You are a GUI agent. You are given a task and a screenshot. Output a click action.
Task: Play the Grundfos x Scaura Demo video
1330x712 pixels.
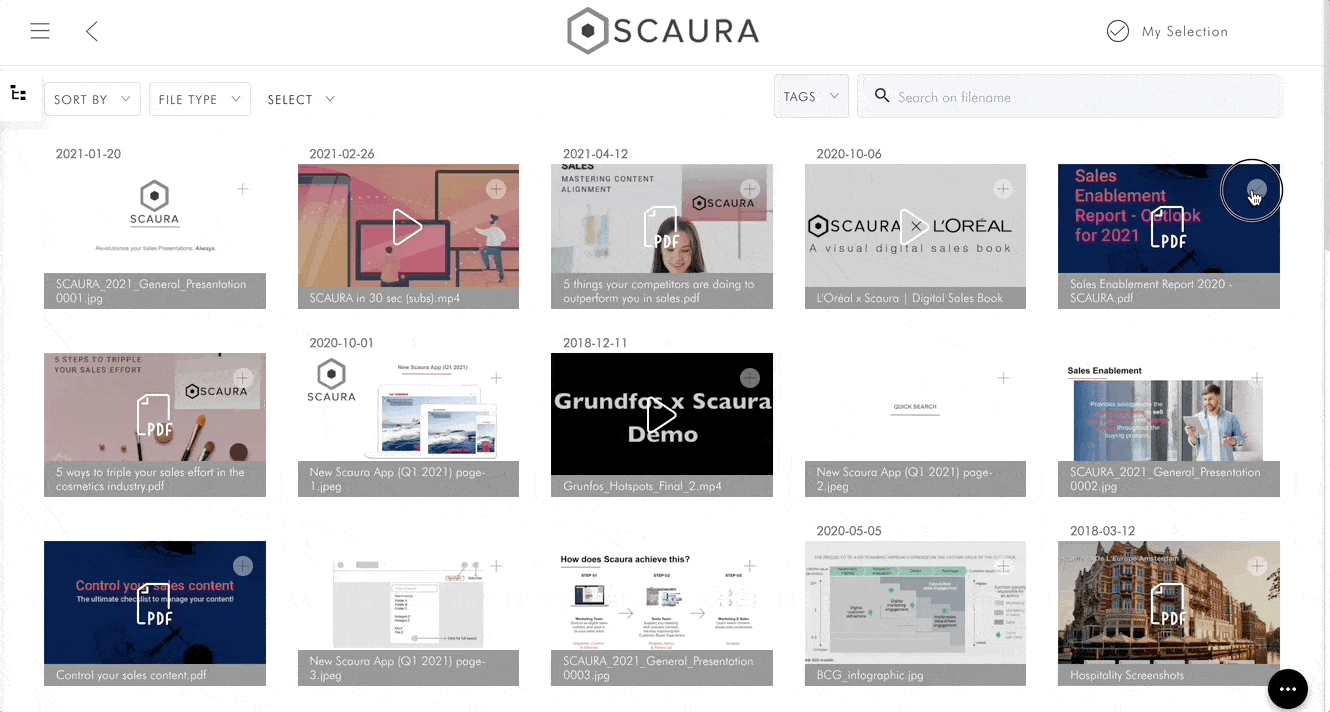point(661,416)
